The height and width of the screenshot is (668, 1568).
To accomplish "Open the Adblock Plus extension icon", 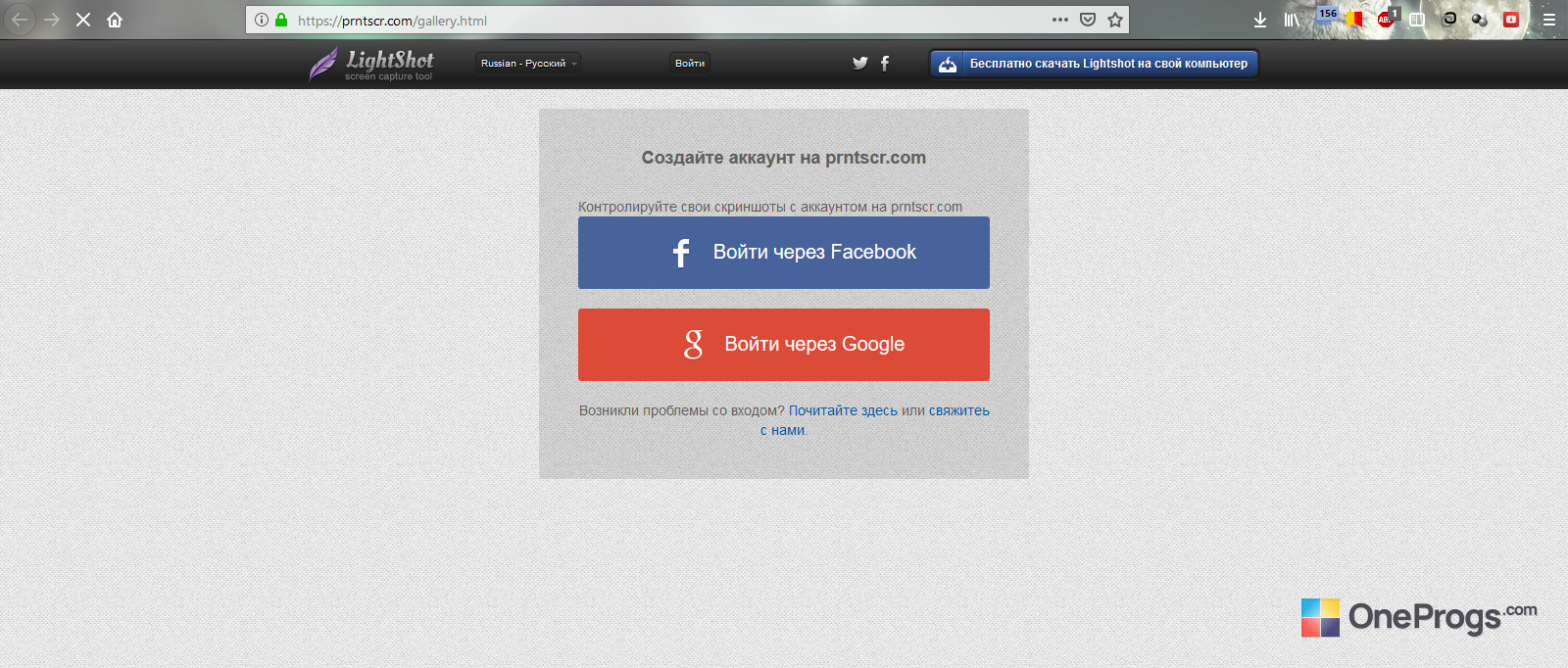I will tap(1386, 19).
